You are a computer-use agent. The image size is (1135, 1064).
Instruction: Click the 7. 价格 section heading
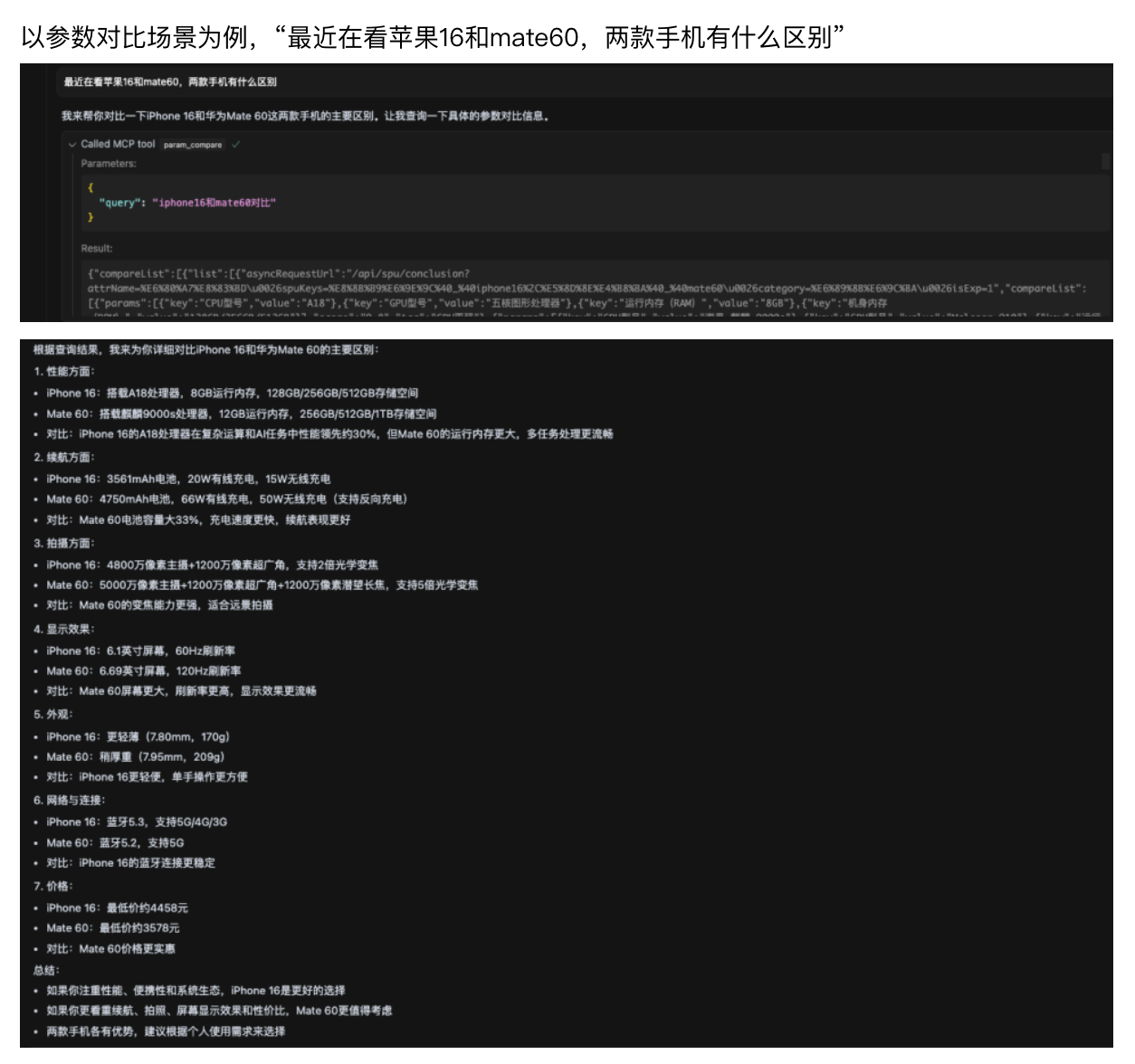53,887
